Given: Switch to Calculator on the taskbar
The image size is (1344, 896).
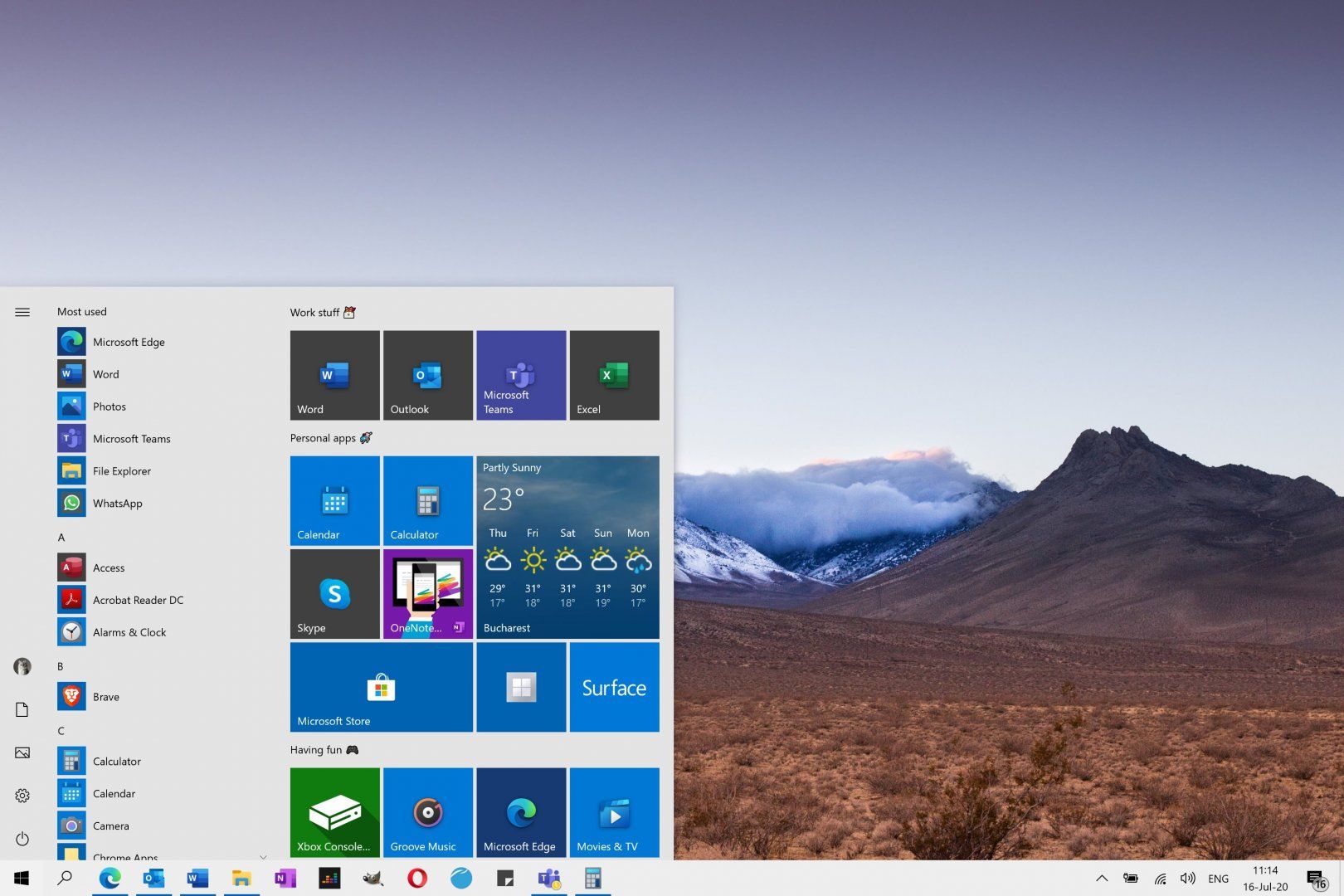Looking at the screenshot, I should pos(592,878).
